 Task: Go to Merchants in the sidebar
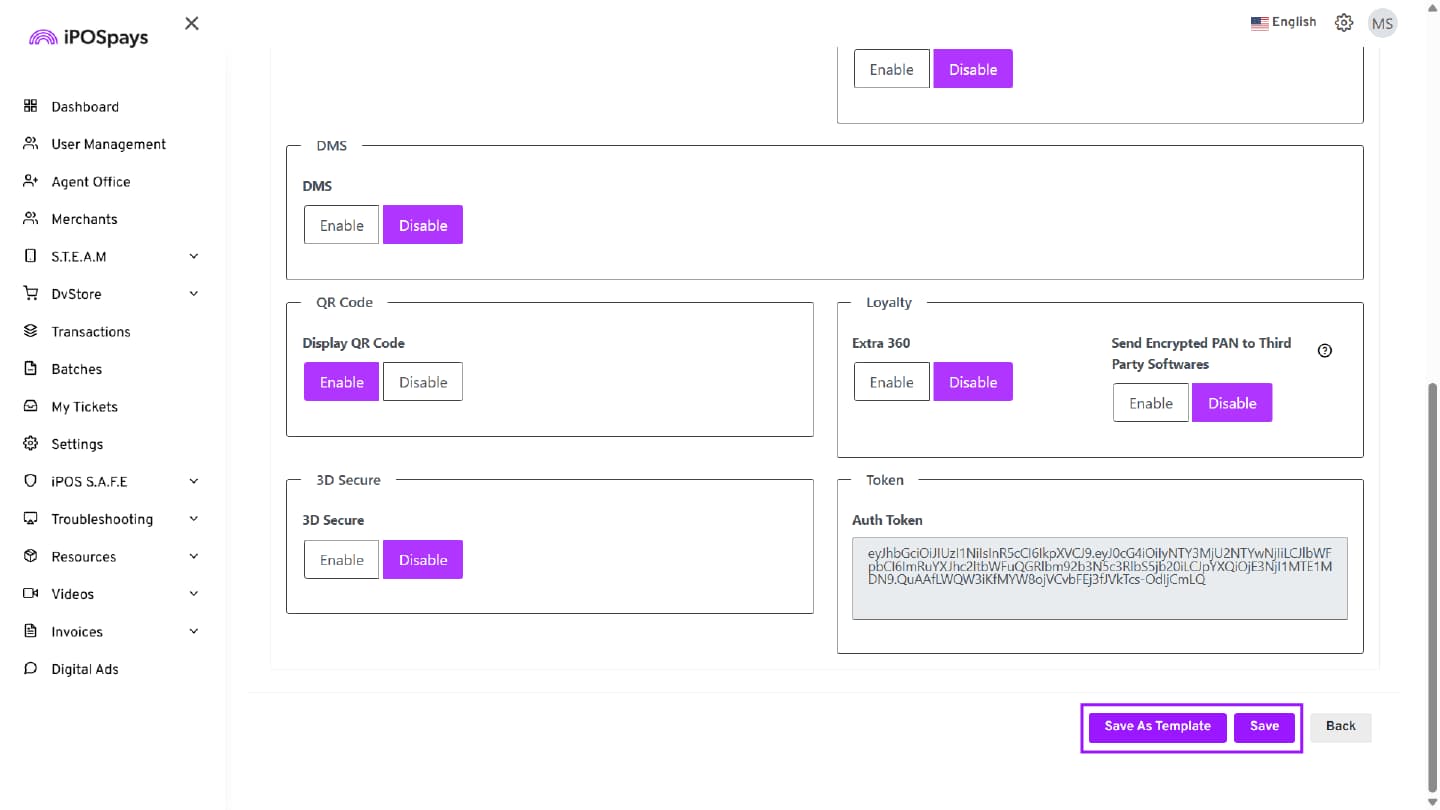coord(84,219)
